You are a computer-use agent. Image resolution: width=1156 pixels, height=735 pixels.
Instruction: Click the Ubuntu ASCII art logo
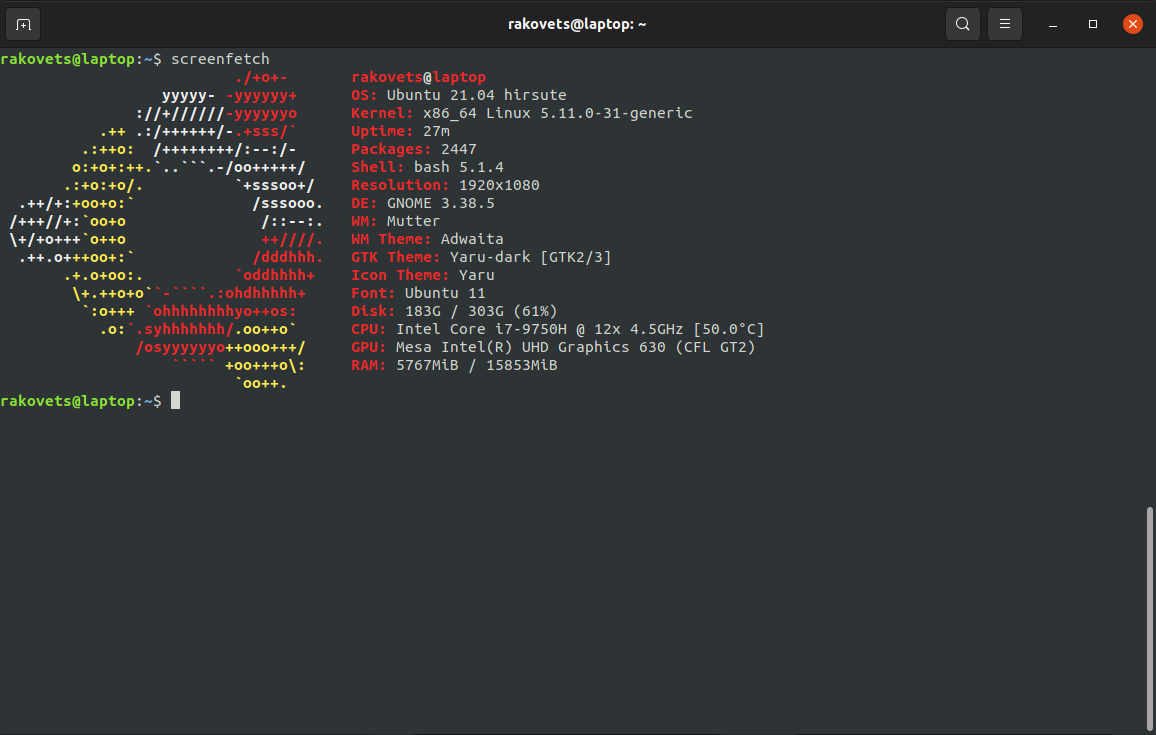coord(166,230)
